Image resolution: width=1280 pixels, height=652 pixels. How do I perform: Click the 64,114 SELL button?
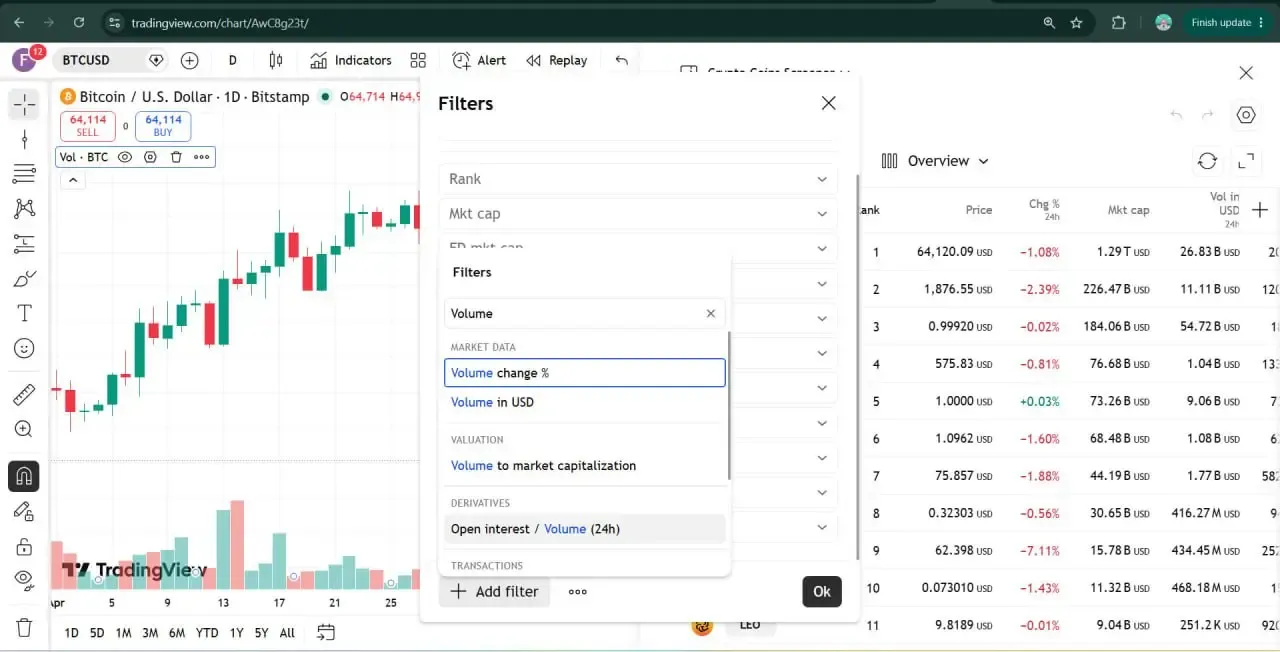[88, 126]
